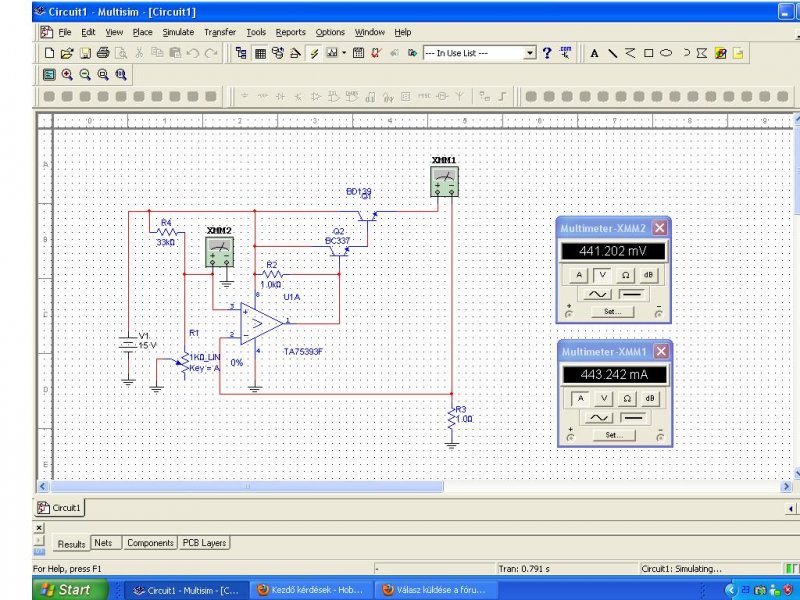Image resolution: width=800 pixels, height=600 pixels.
Task: Open the Simulate menu
Action: tap(178, 32)
